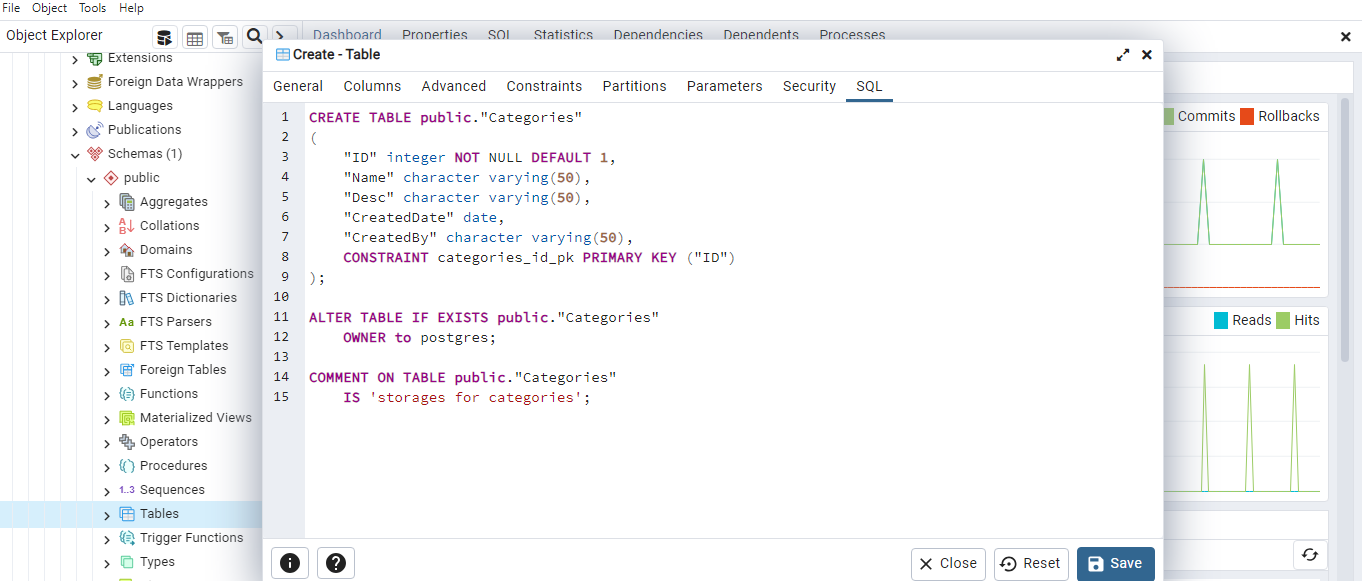This screenshot has width=1362, height=581.
Task: Open the Constraints tab
Action: (x=544, y=86)
